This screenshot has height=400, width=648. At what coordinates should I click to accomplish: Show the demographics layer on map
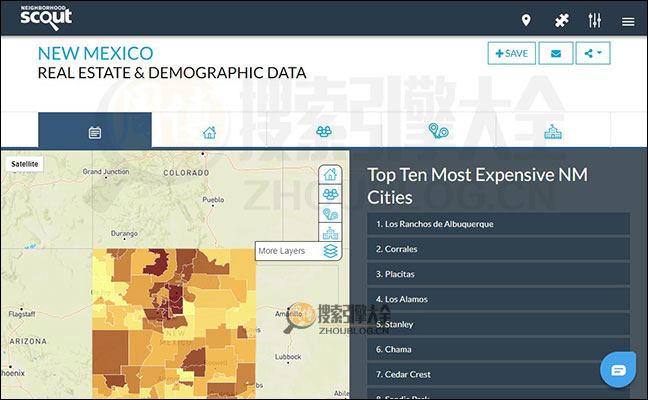click(x=330, y=195)
